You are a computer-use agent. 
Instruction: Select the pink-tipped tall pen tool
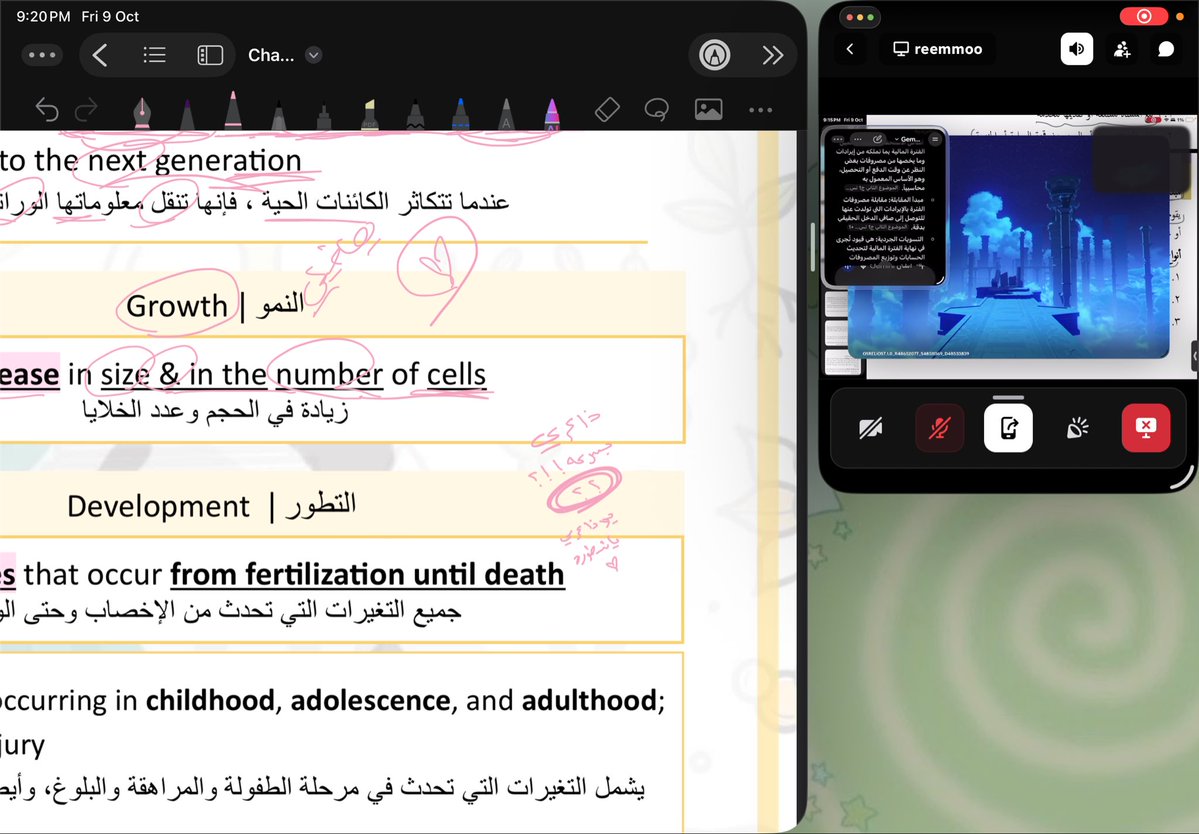click(x=233, y=110)
